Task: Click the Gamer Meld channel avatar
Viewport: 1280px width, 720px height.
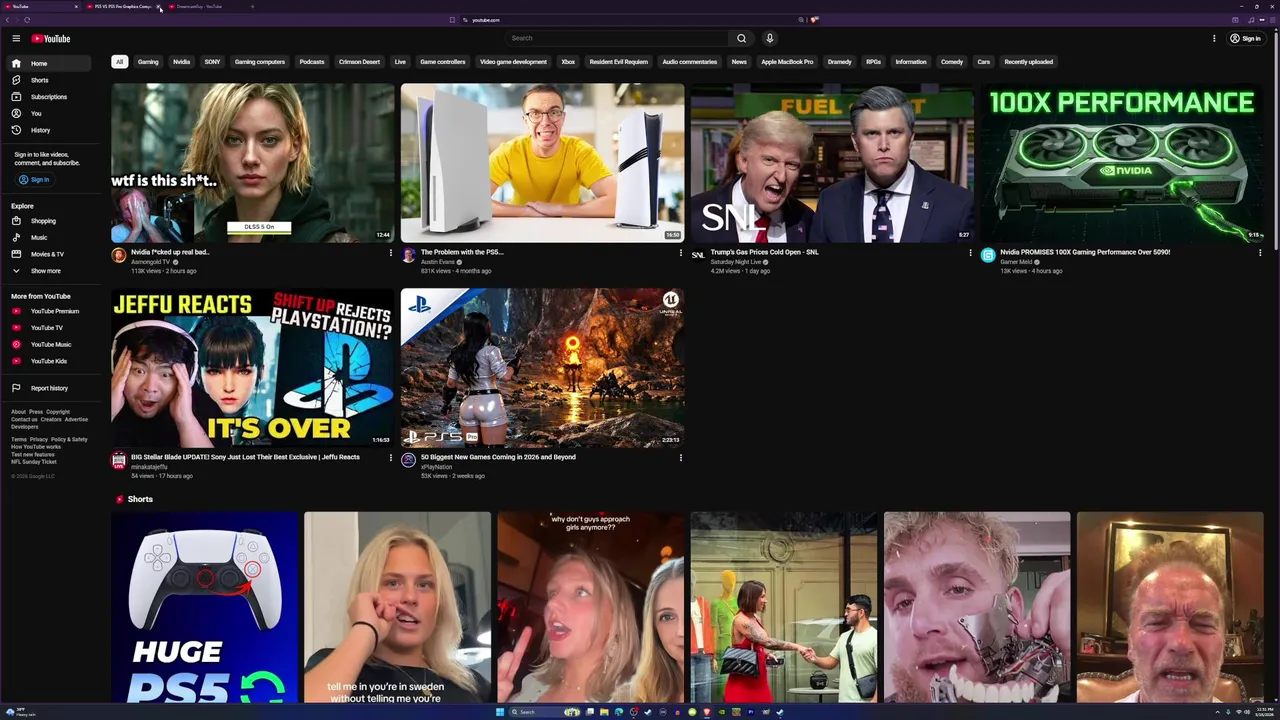Action: (988, 255)
